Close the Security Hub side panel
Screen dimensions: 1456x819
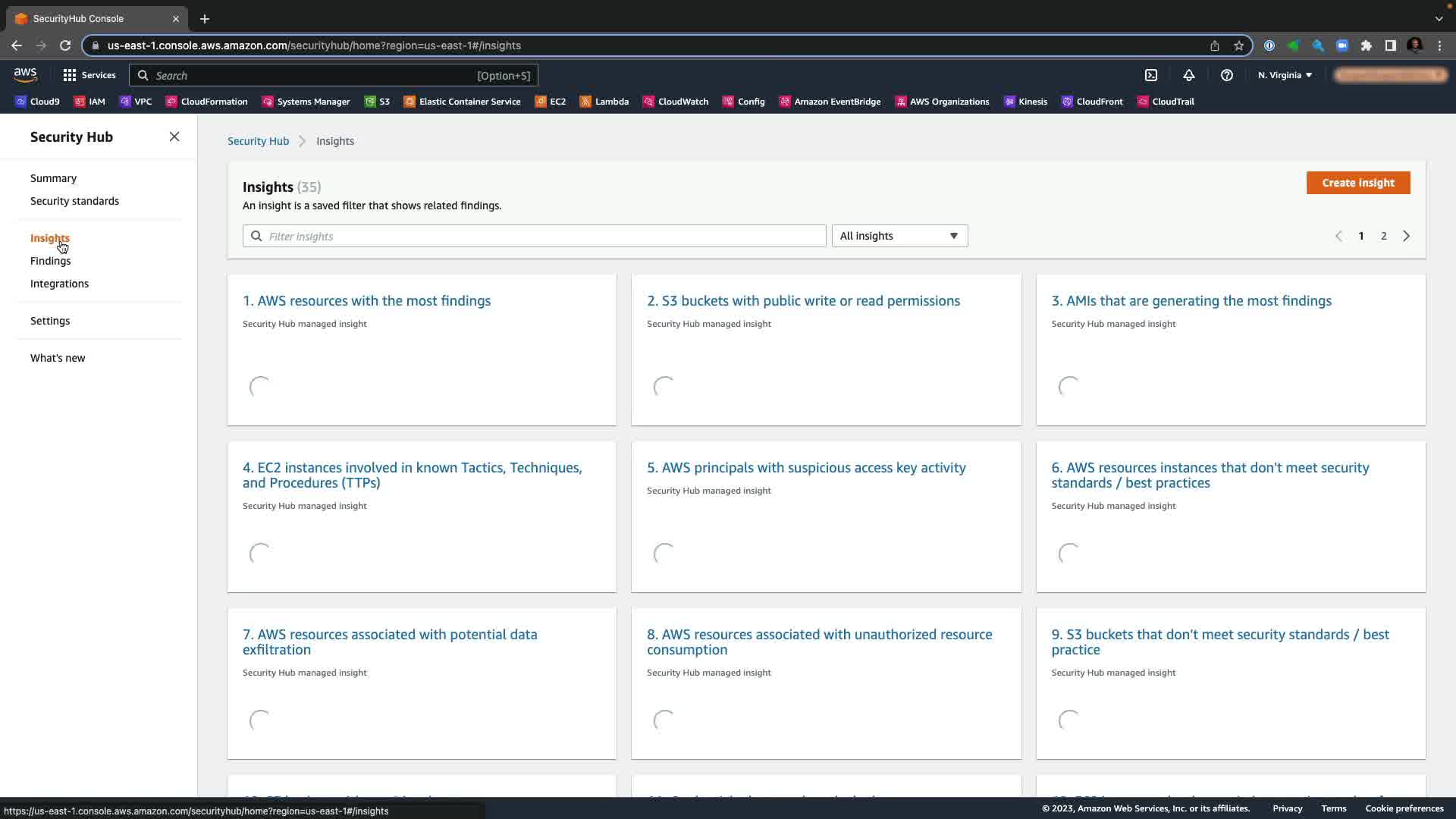tap(174, 136)
